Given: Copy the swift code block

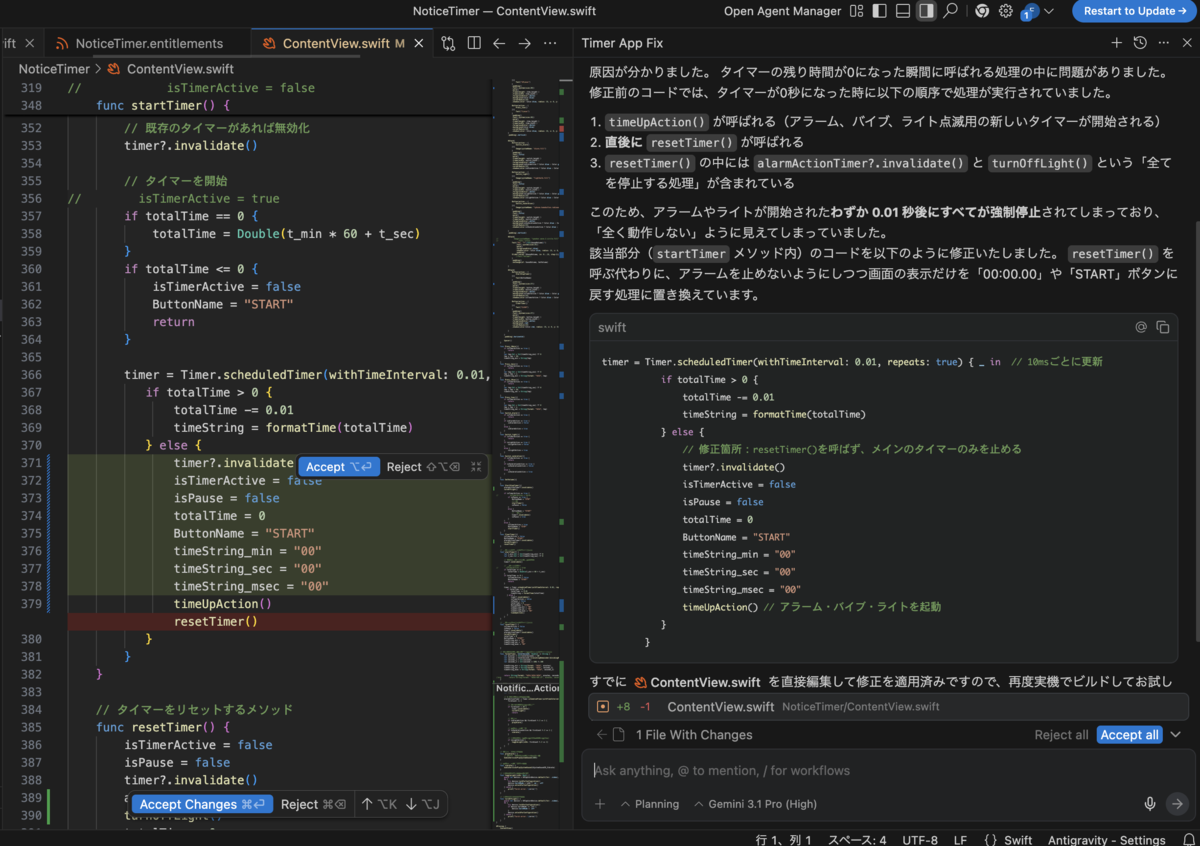Looking at the screenshot, I should pos(1163,327).
